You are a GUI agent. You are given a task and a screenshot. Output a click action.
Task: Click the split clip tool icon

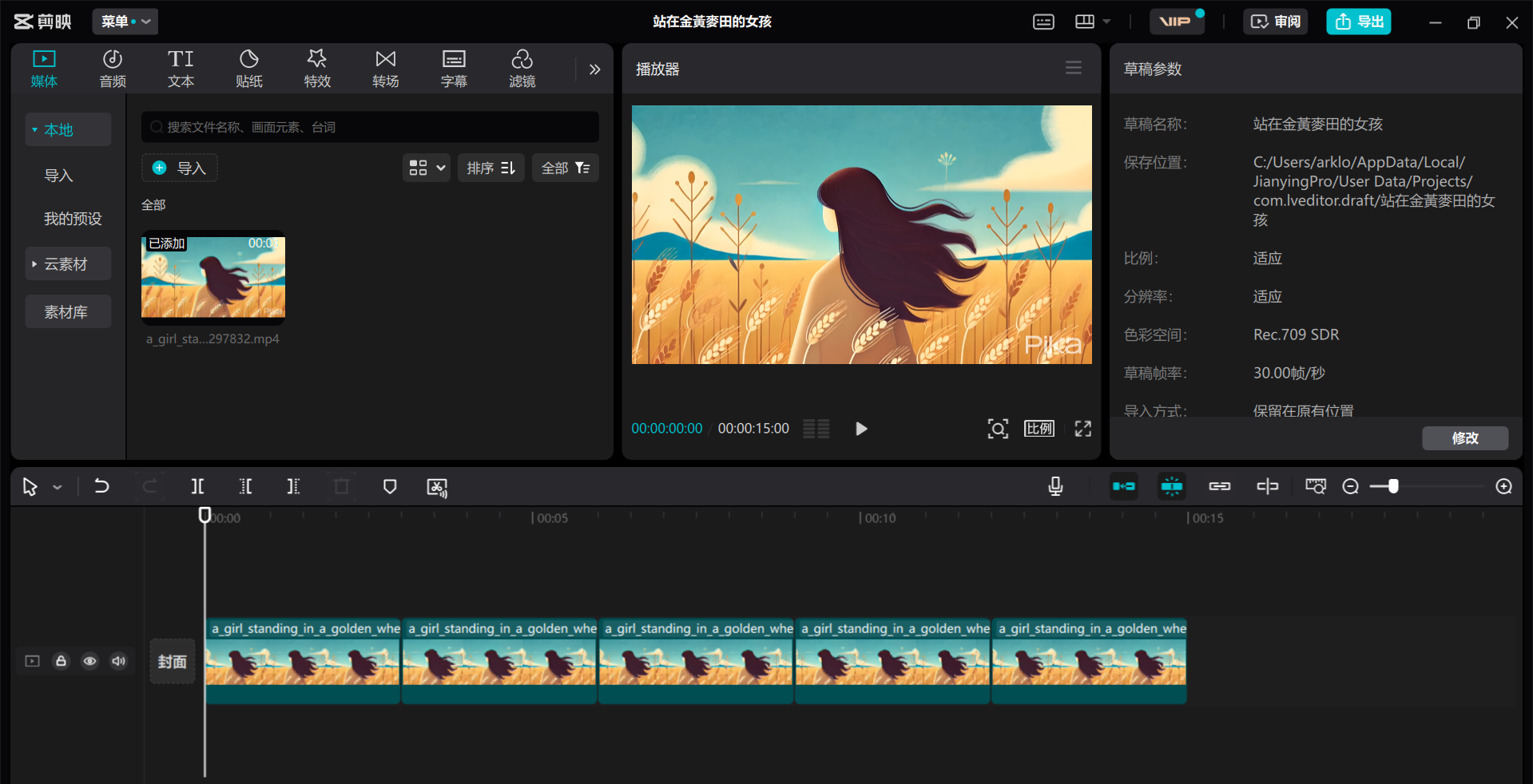tap(197, 486)
